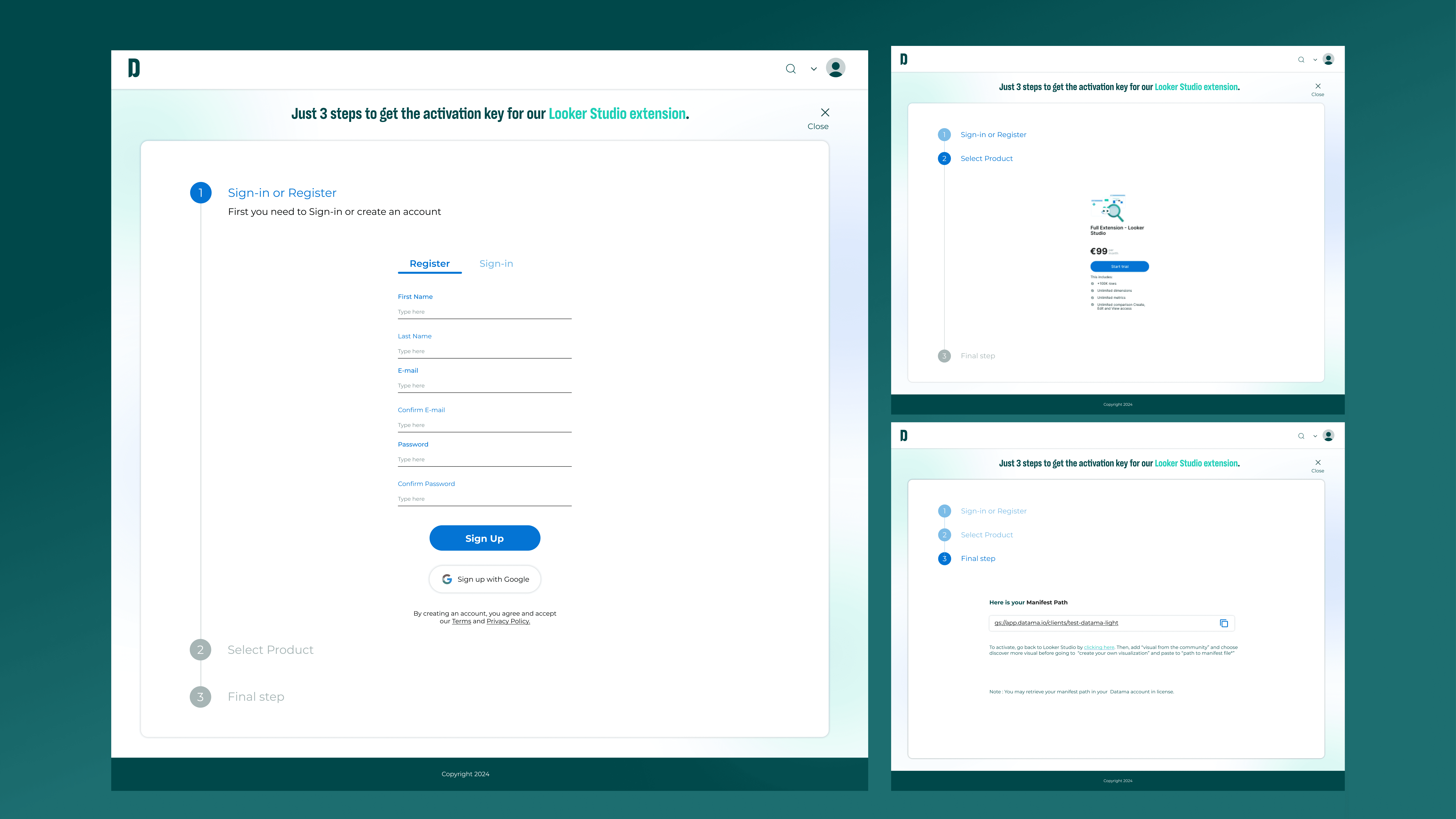
Task: Select step 1 circle on main page
Action: pyautogui.click(x=201, y=193)
